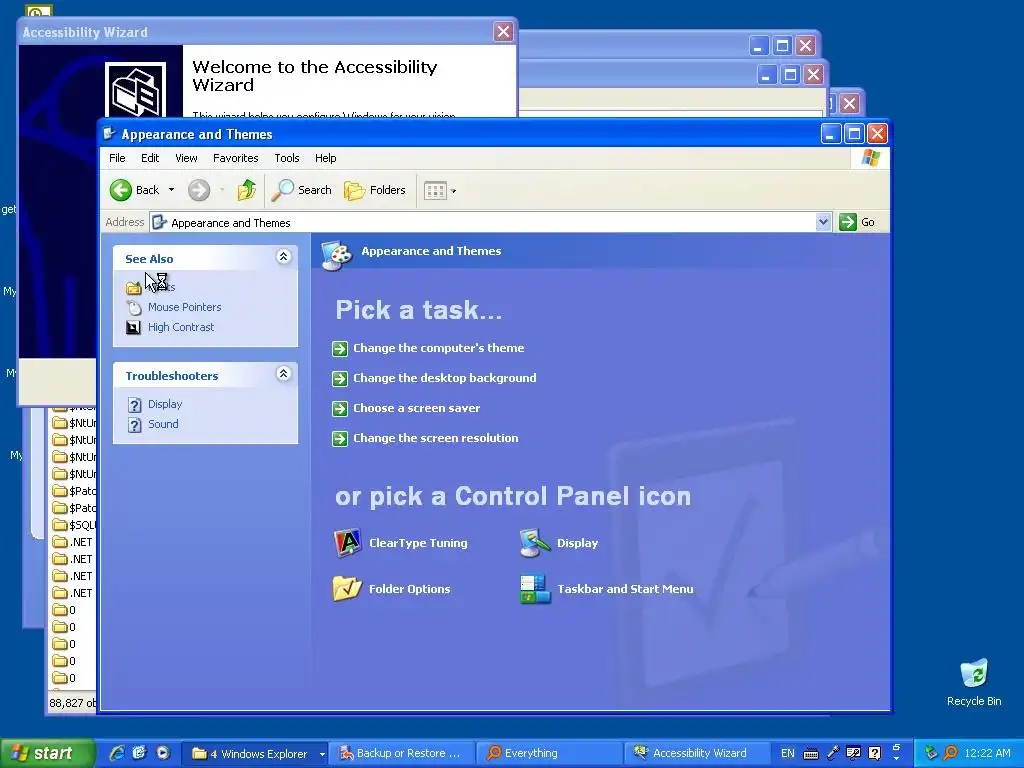Viewport: 1024px width, 768px height.
Task: Go up one folder level
Action: click(246, 190)
